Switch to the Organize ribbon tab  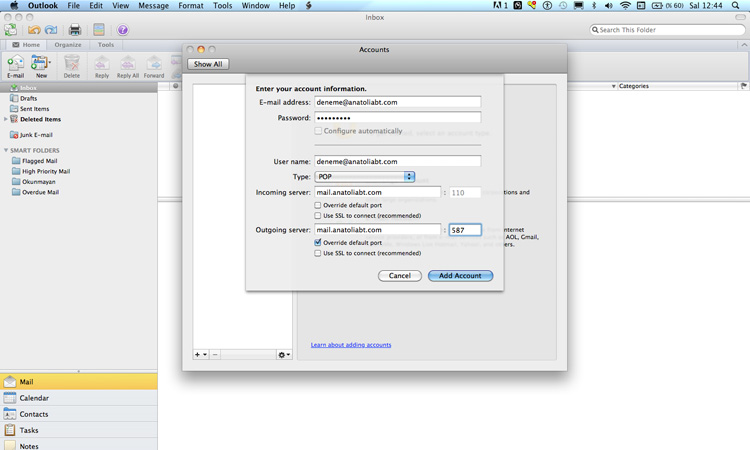click(x=68, y=44)
